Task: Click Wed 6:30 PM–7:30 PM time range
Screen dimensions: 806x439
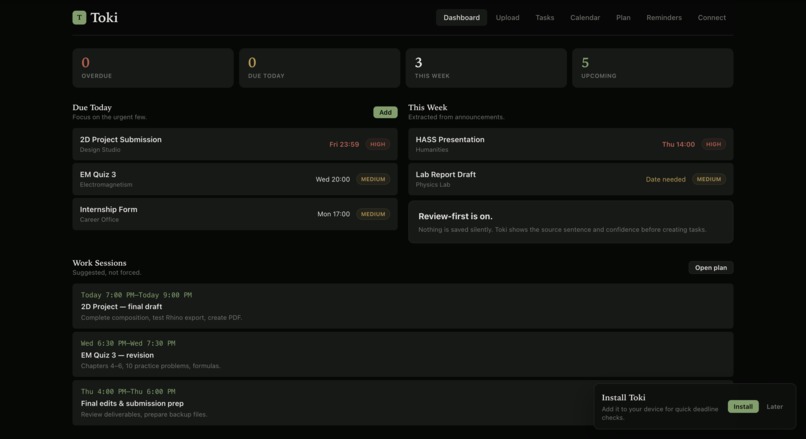Action: click(128, 343)
